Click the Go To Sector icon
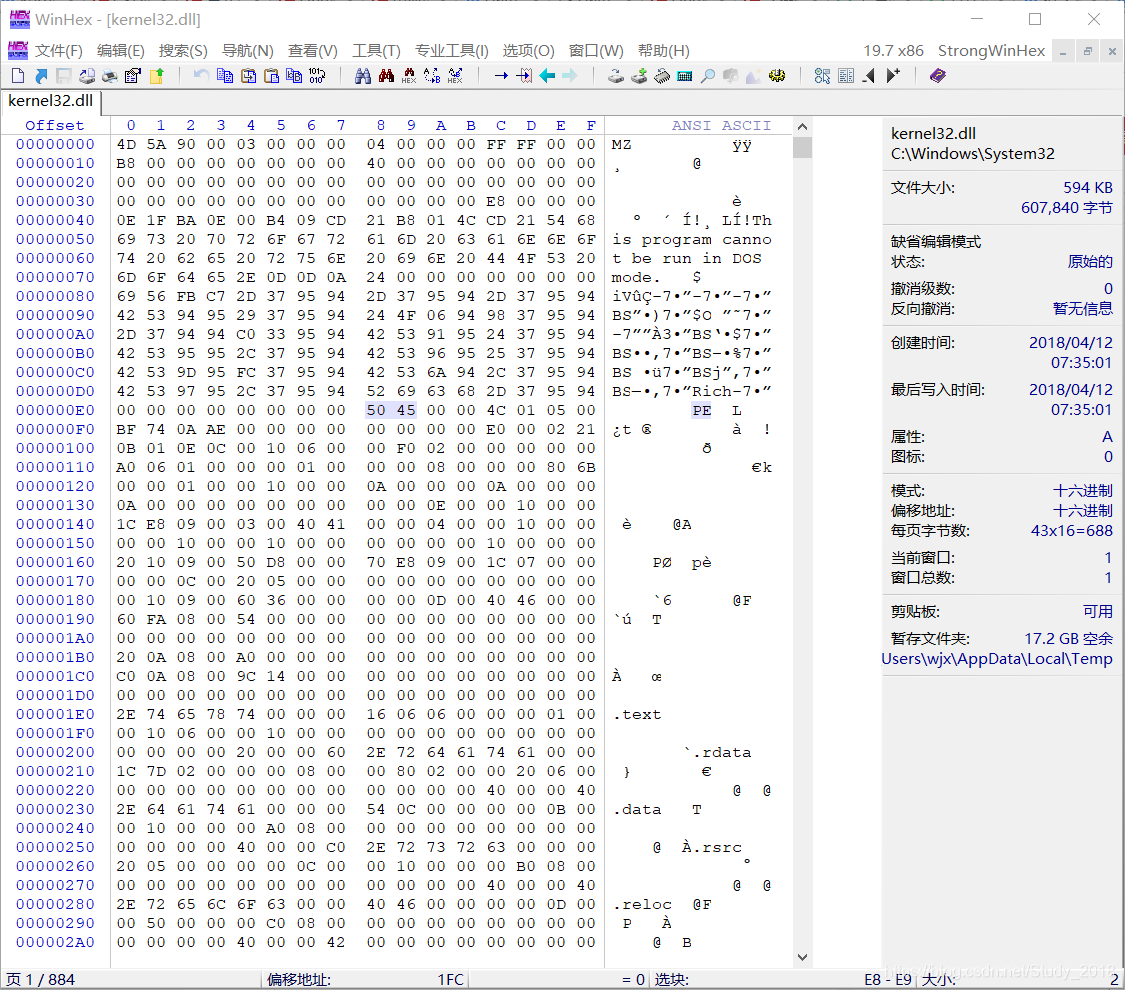Screen dimensions: 1125x990 tap(524, 75)
